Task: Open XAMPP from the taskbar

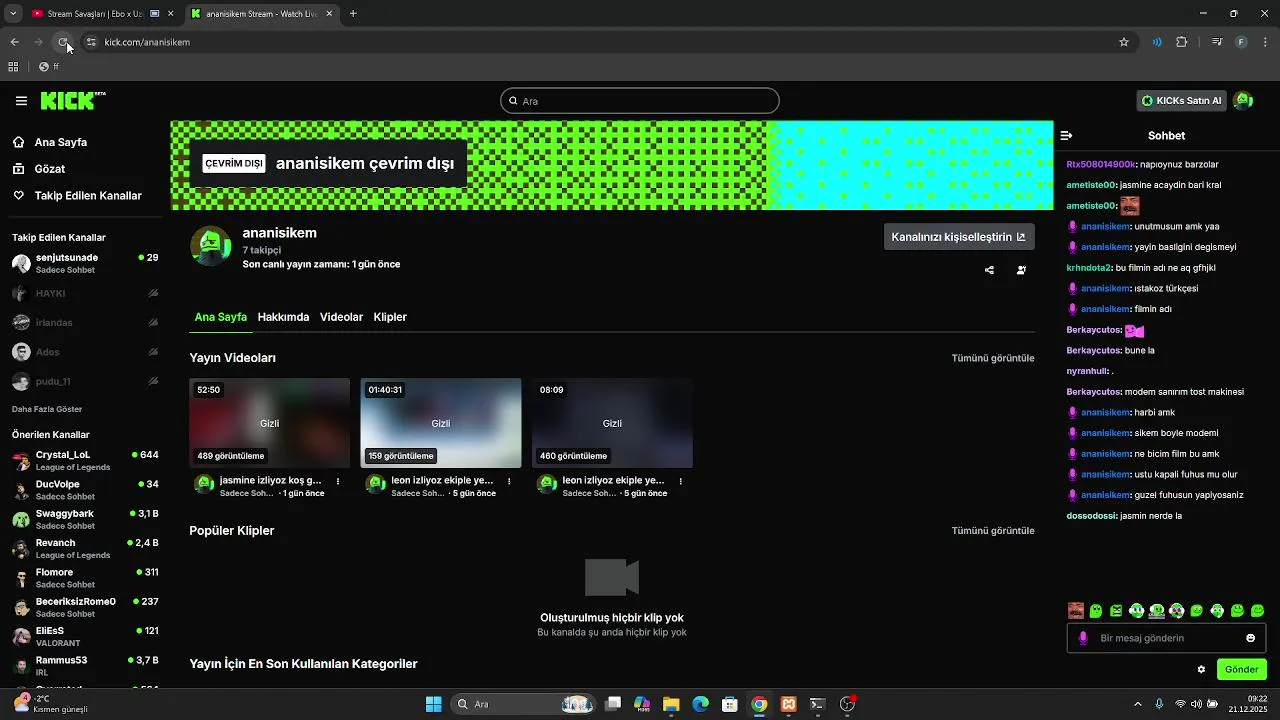Action: click(x=788, y=704)
